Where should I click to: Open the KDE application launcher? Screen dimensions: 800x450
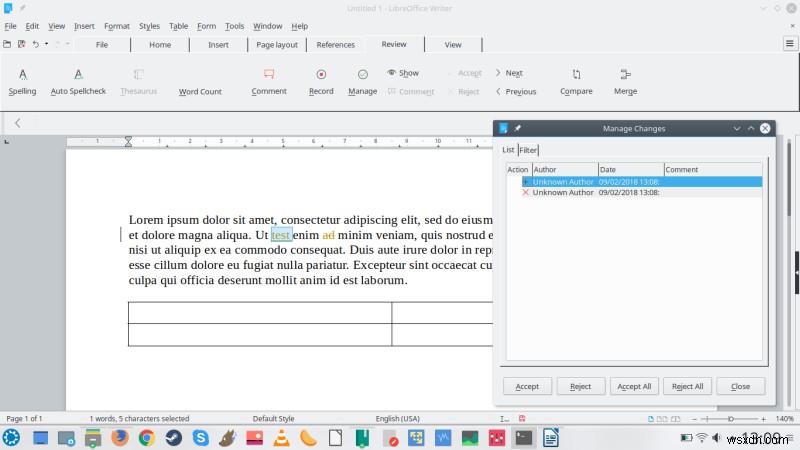[x=11, y=438]
